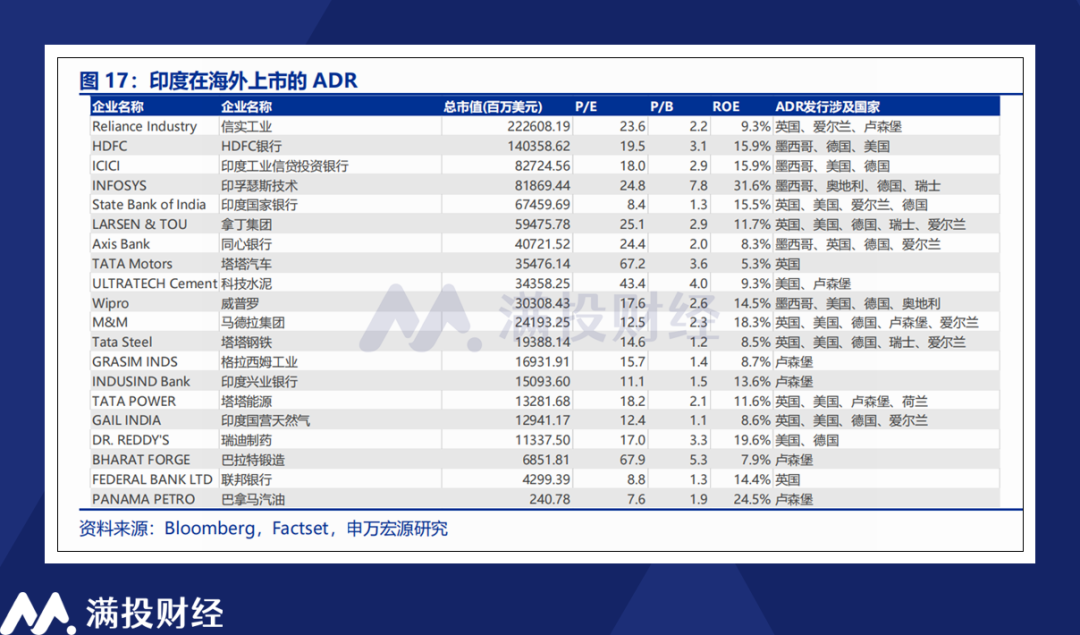Click countries 英国、爱尔兰、卢森堡 in Reliance row
Viewport: 1080px width, 635px height.
[838, 127]
